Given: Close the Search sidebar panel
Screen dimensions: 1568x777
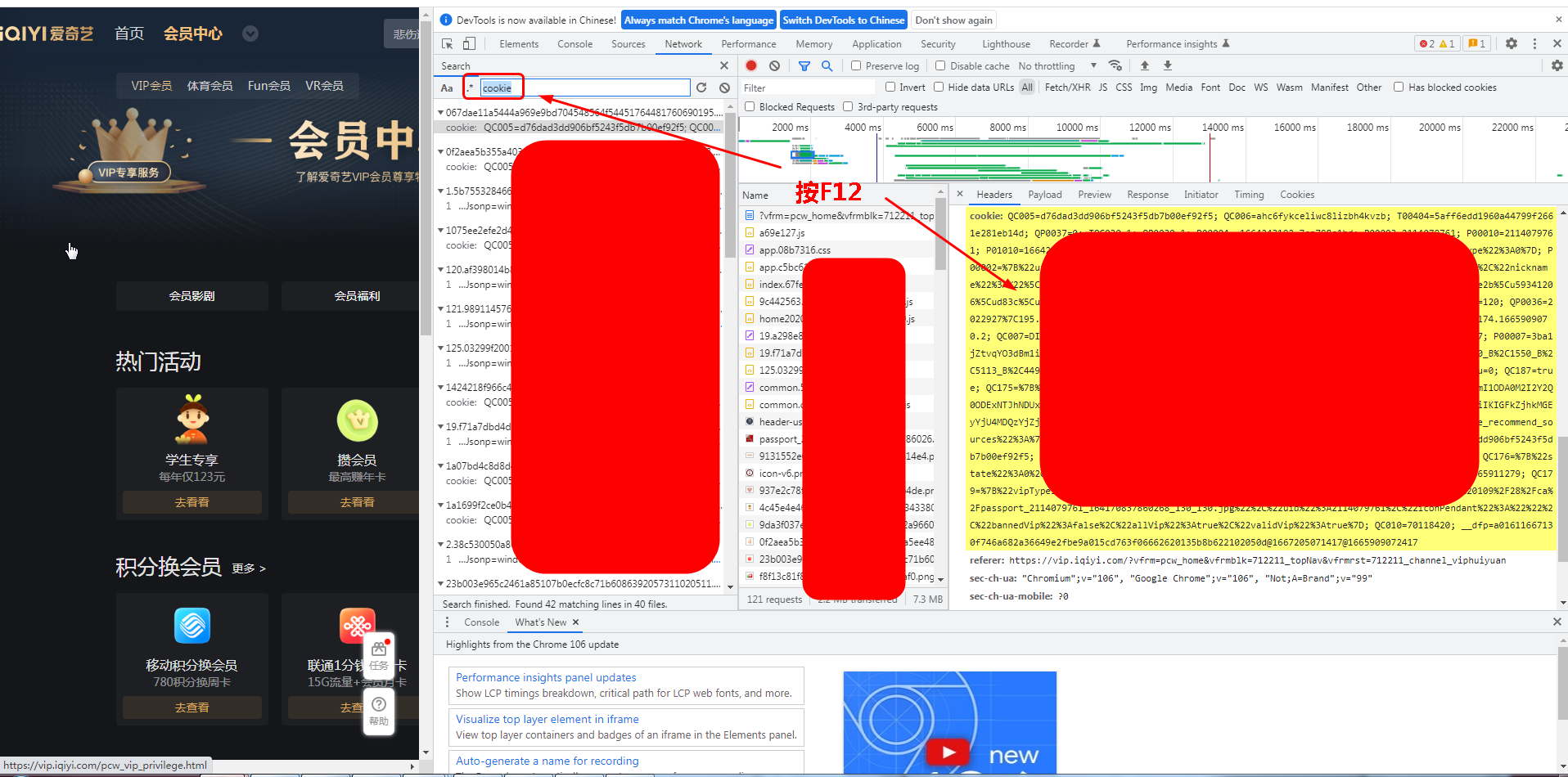Looking at the screenshot, I should (x=724, y=65).
